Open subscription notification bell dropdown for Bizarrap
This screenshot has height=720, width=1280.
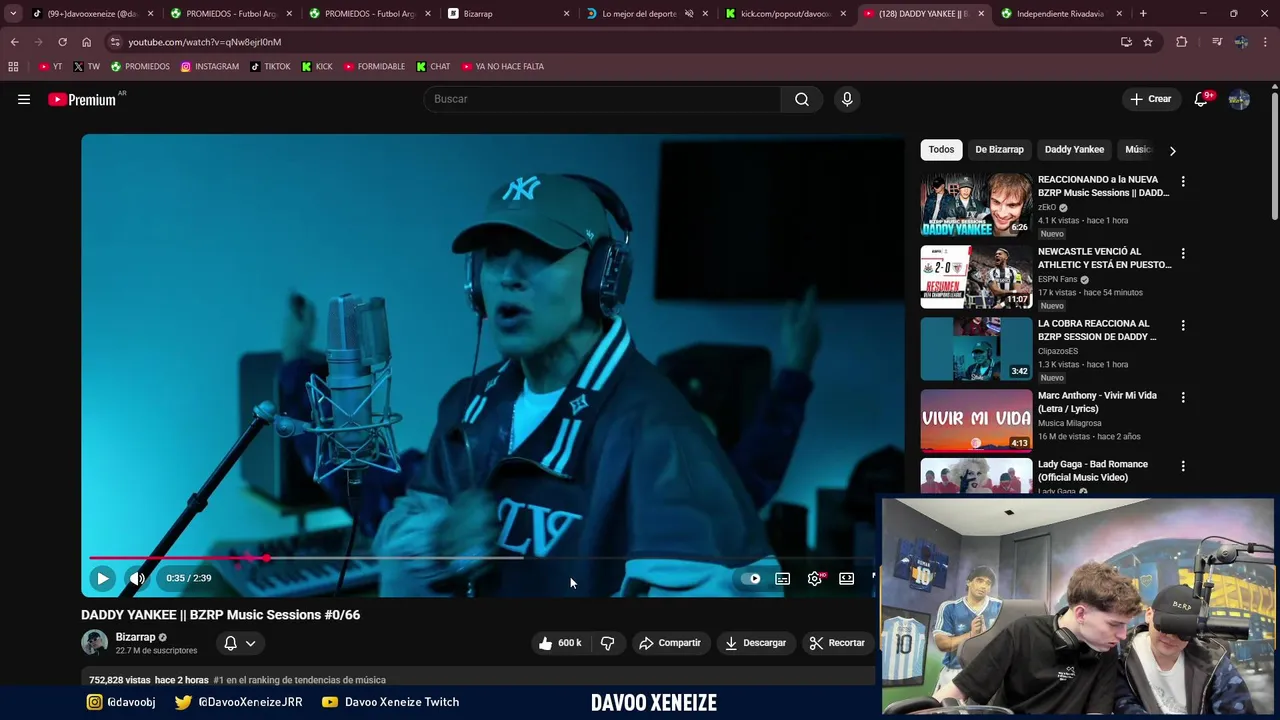pyautogui.click(x=240, y=643)
